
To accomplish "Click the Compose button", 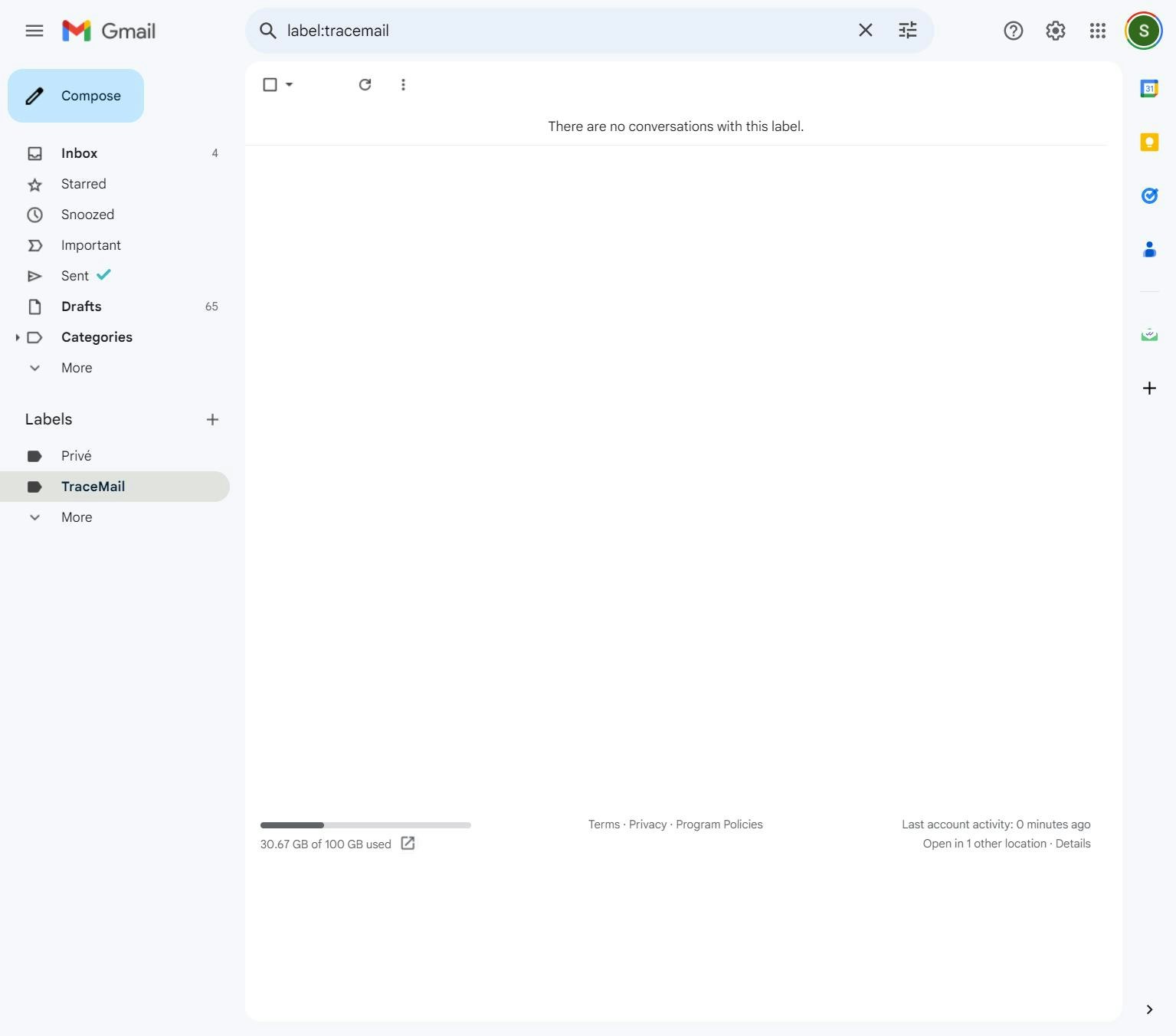I will [75, 95].
